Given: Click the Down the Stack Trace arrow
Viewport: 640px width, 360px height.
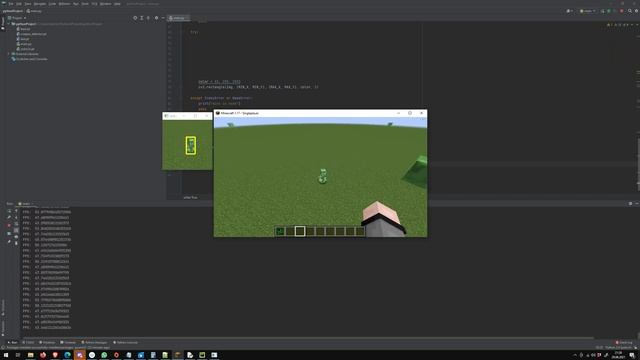Looking at the screenshot, I should (x=16, y=217).
